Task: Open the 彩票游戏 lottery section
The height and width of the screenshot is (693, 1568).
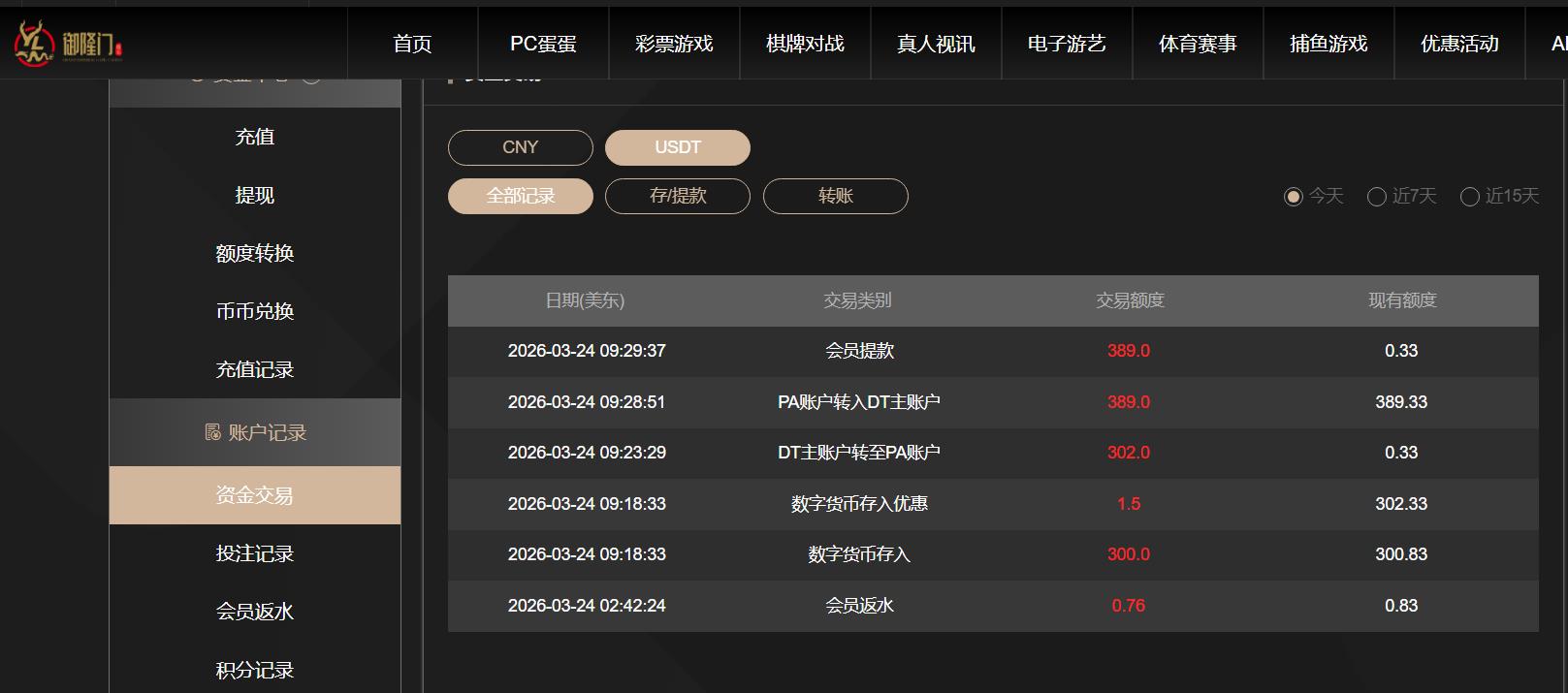Action: [x=674, y=43]
